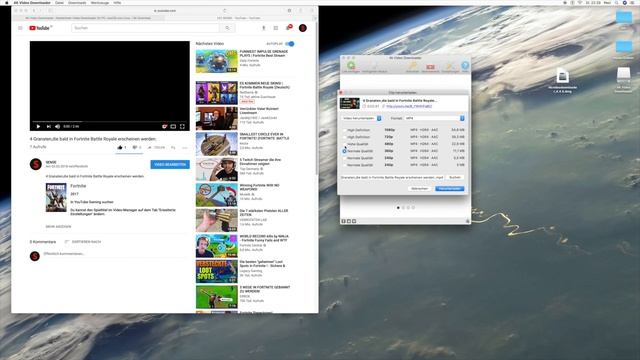The width and height of the screenshot is (640, 360).
Task: Open the YouTube hamburger menu icon
Action: tap(20, 28)
